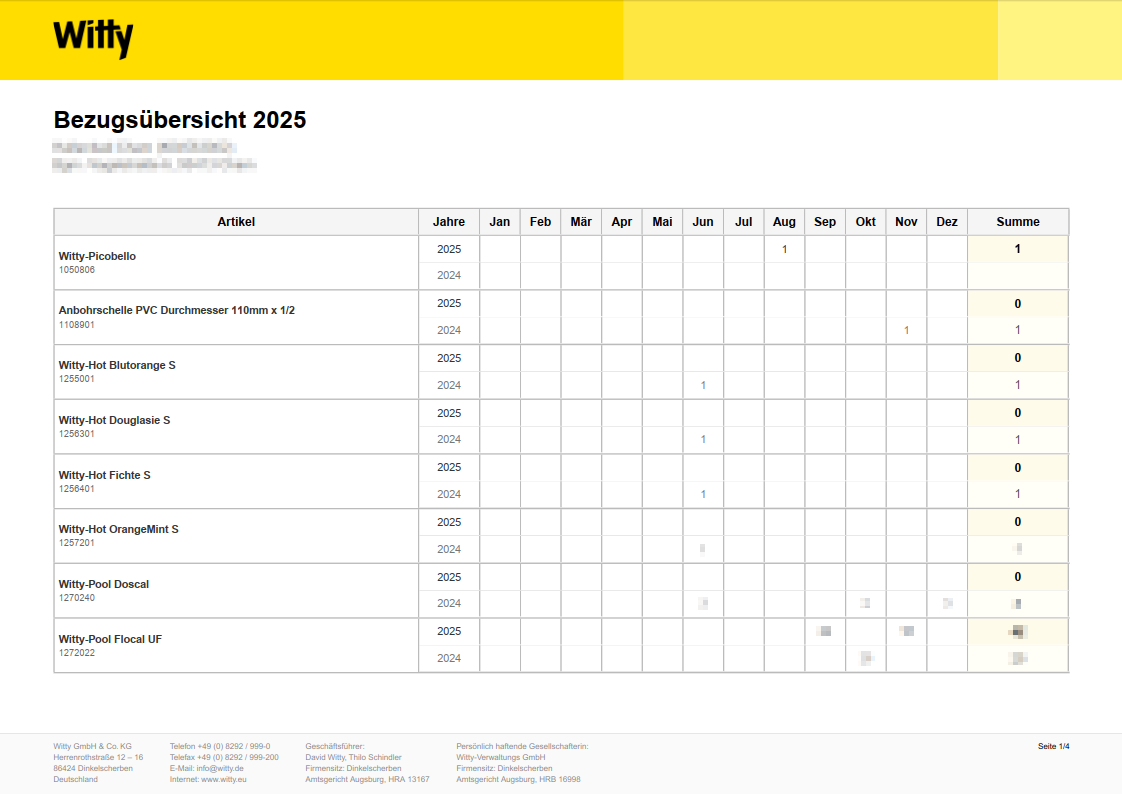Screen dimensions: 1122x794
Task: Click Witty-Hot Fichte S 2024 Summe value
Action: pos(1018,494)
